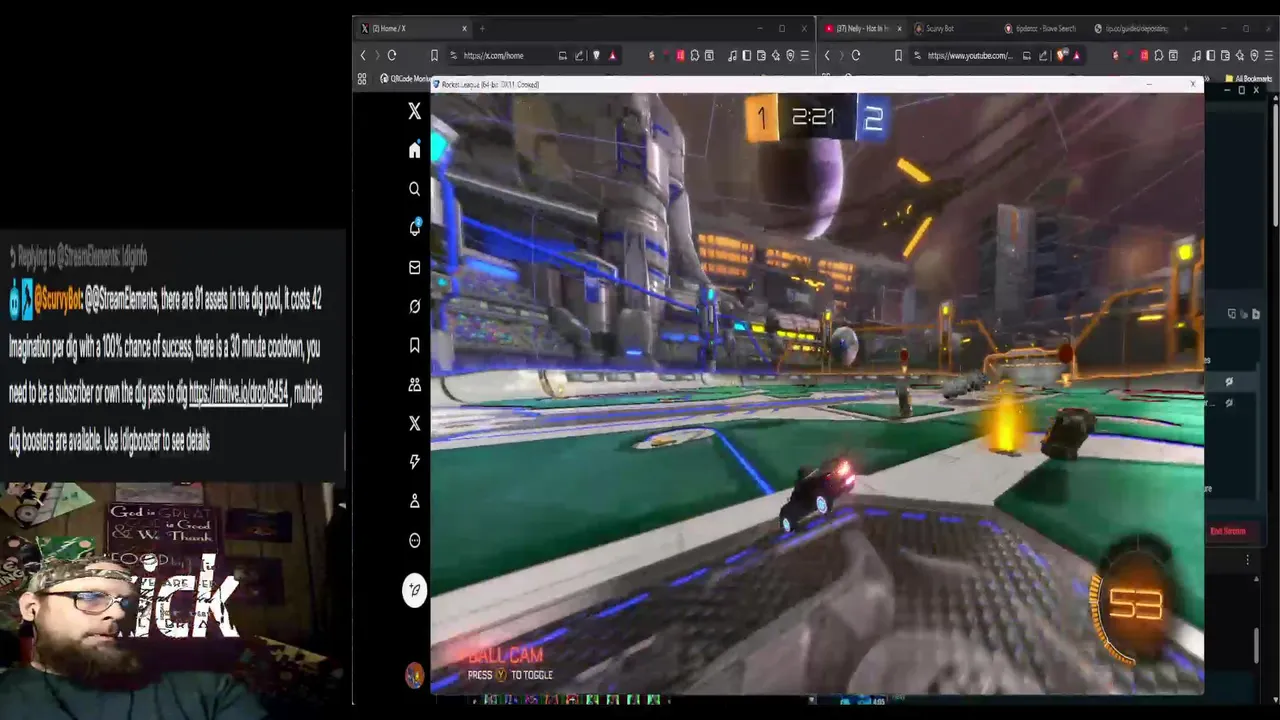Open Messages envelope in X sidebar
1280x720 pixels.
click(414, 267)
